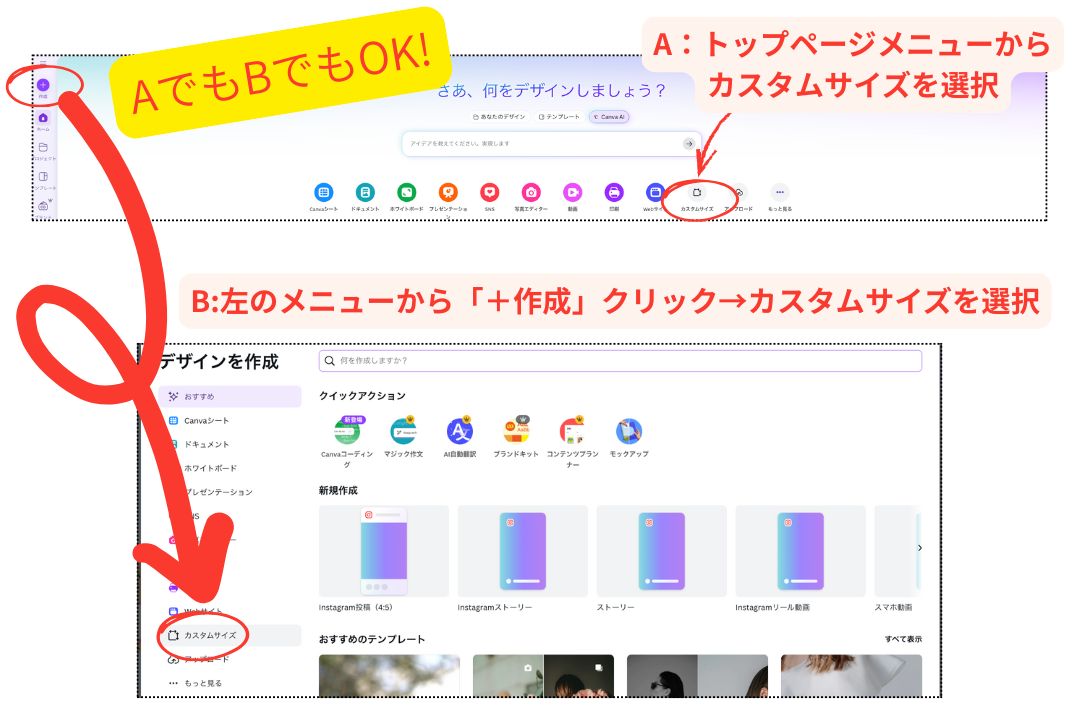Open the 印刷 icon in the top menu

pos(614,191)
